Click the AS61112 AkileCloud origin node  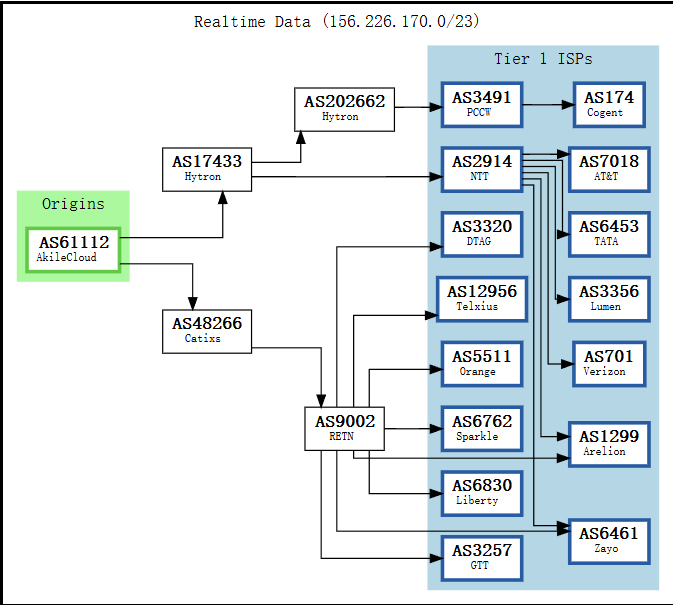pos(73,249)
